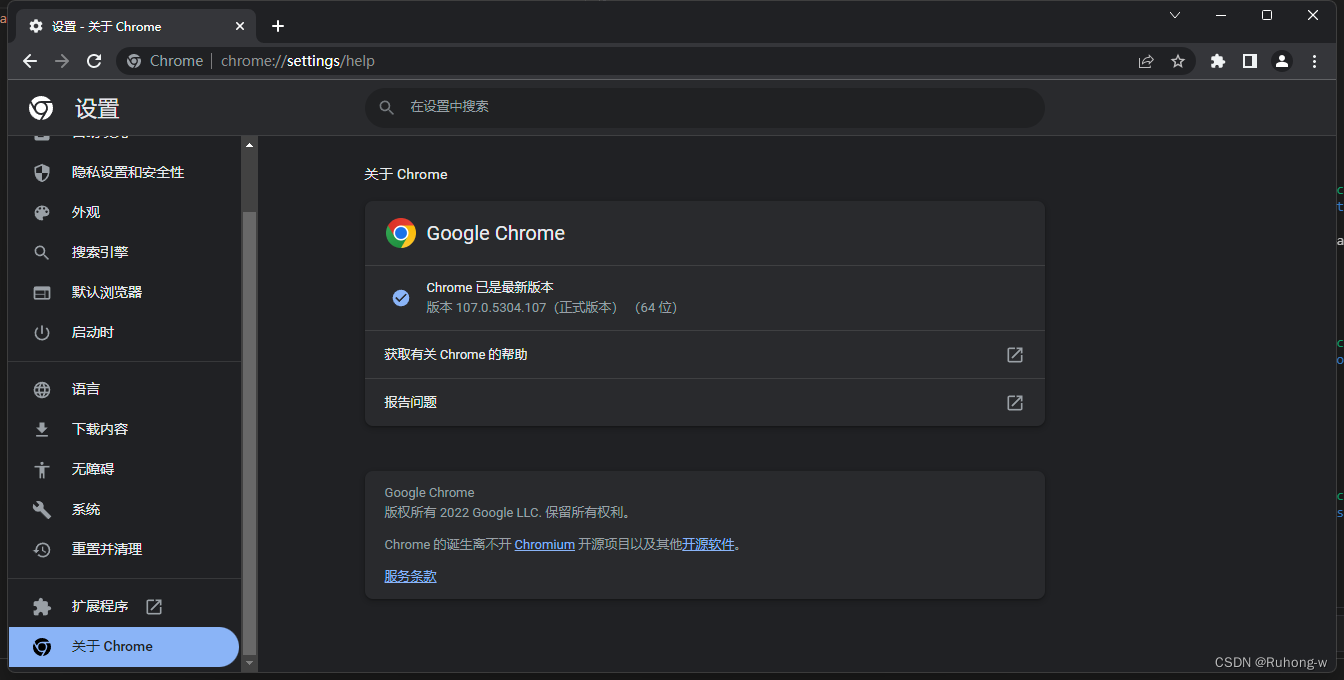
Task: Open 外观 appearance settings
Action: 124,212
